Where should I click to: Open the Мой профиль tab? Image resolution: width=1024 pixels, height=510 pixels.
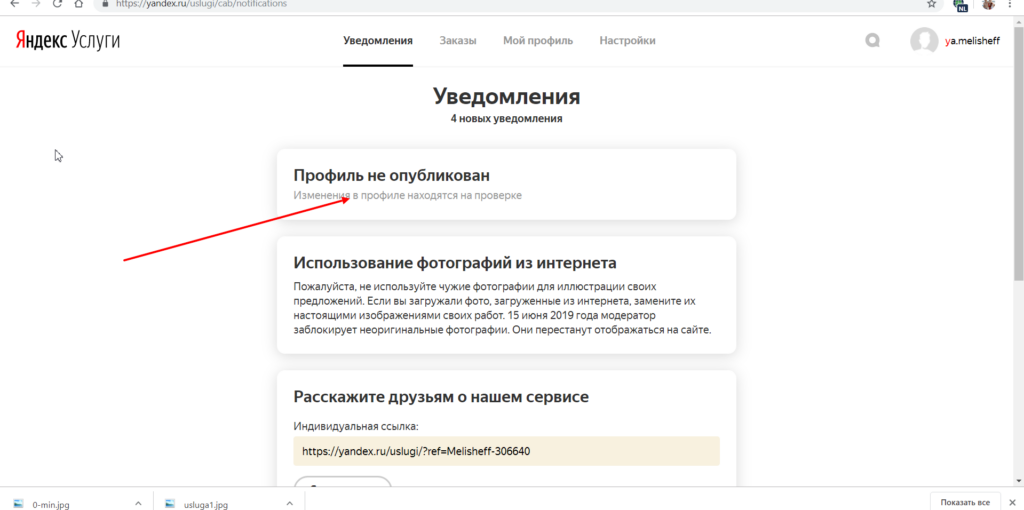538,40
